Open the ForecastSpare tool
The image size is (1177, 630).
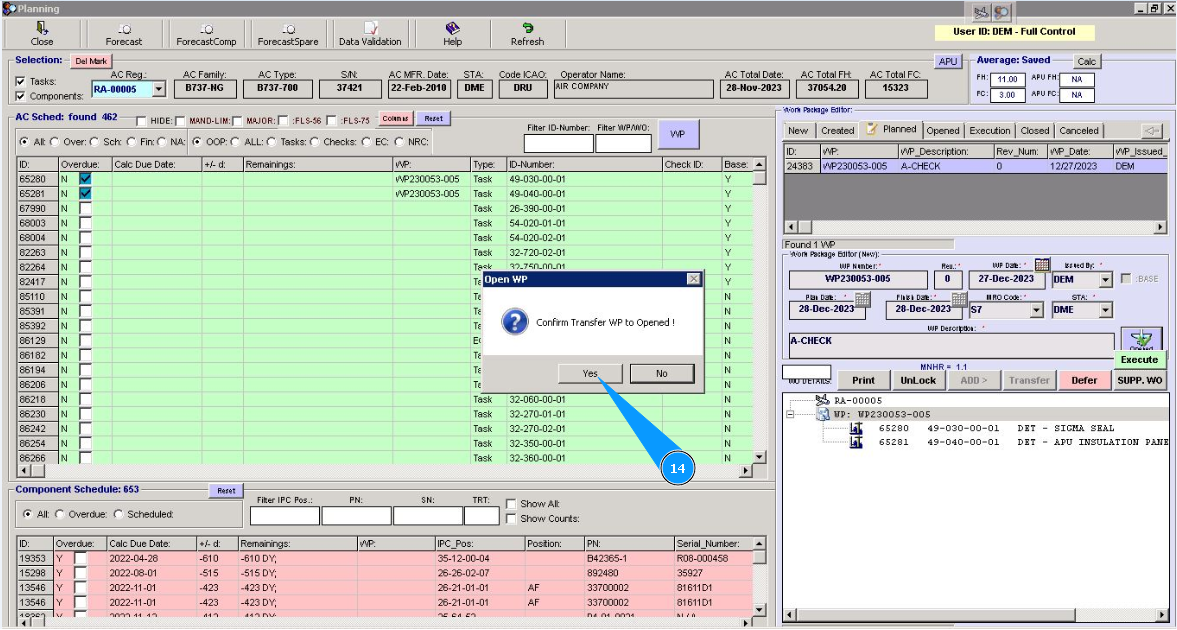(288, 34)
